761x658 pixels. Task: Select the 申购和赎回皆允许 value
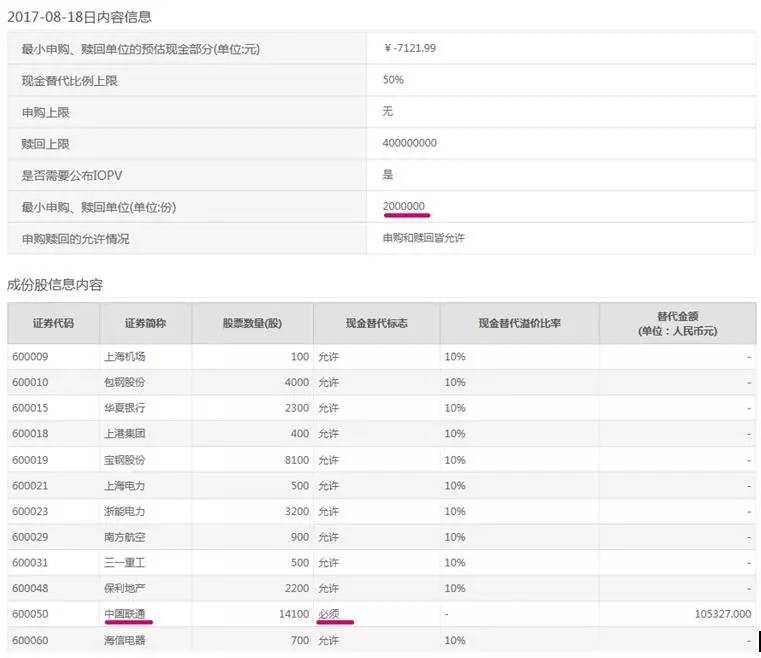click(x=423, y=238)
